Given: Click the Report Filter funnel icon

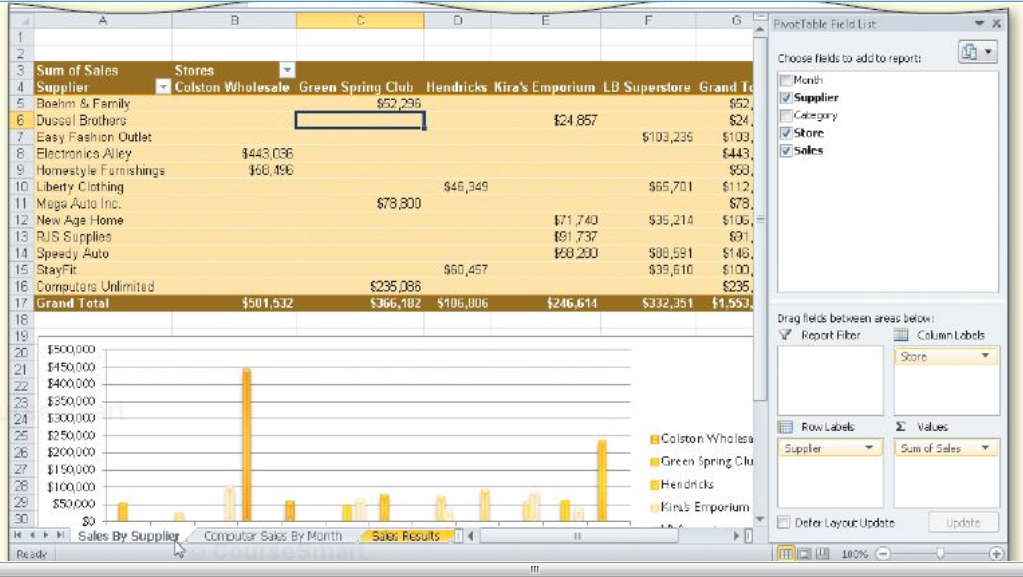Looking at the screenshot, I should pos(786,335).
